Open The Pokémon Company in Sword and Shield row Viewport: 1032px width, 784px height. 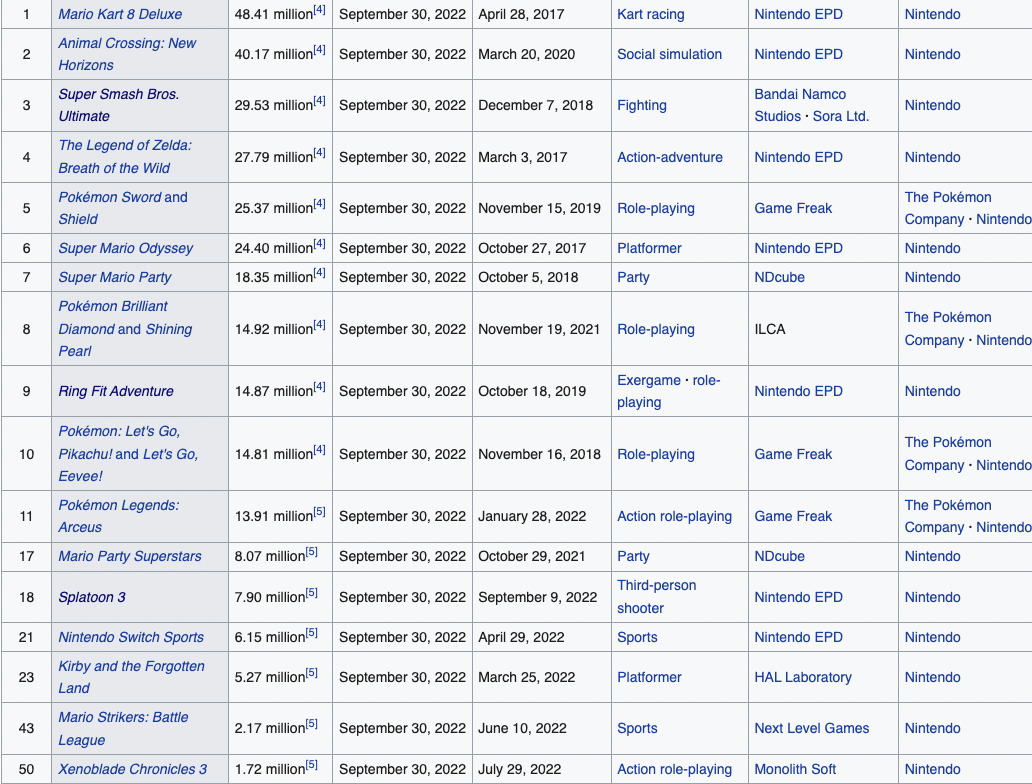[948, 208]
